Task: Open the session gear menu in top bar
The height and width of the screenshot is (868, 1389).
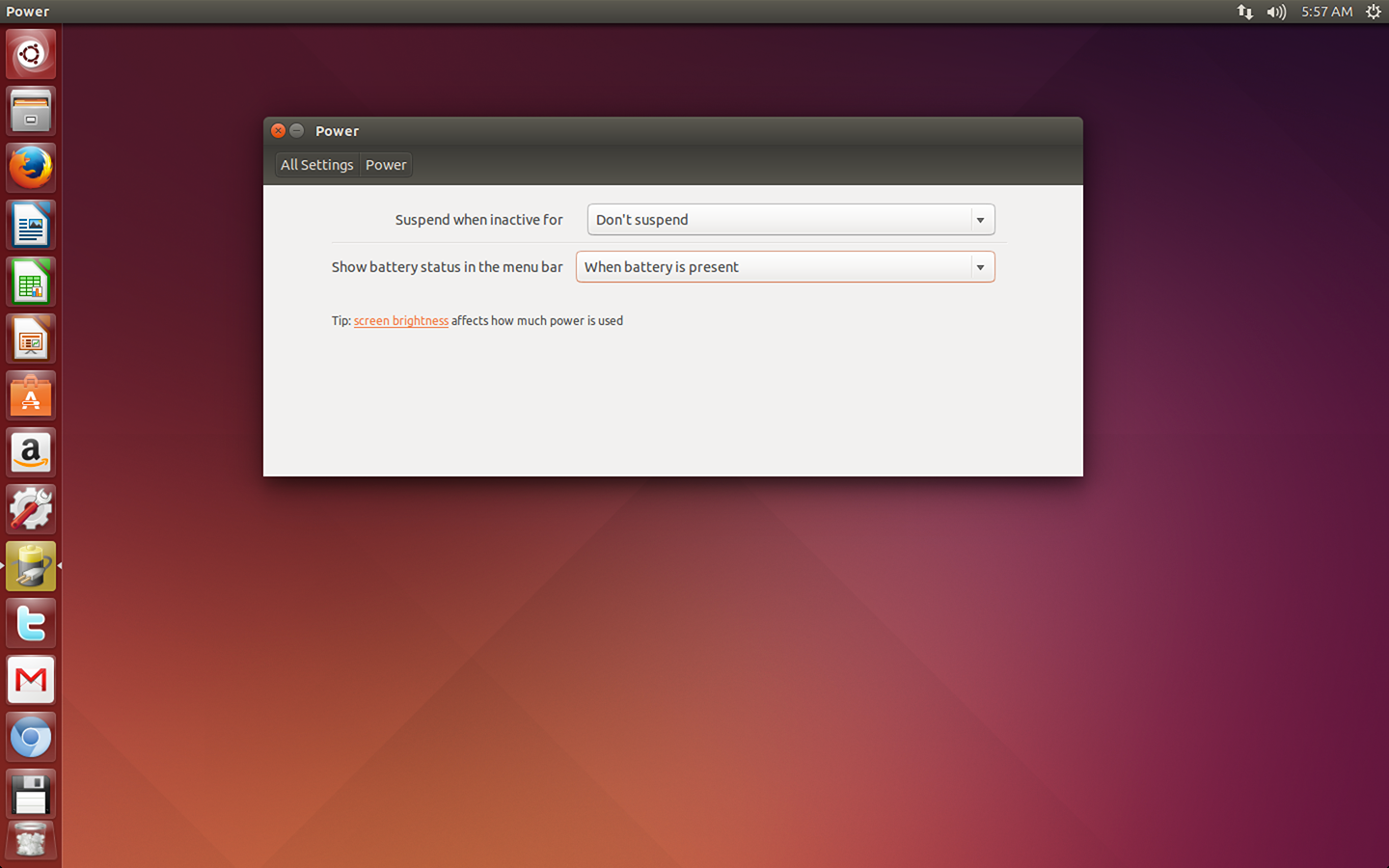Action: point(1374,12)
